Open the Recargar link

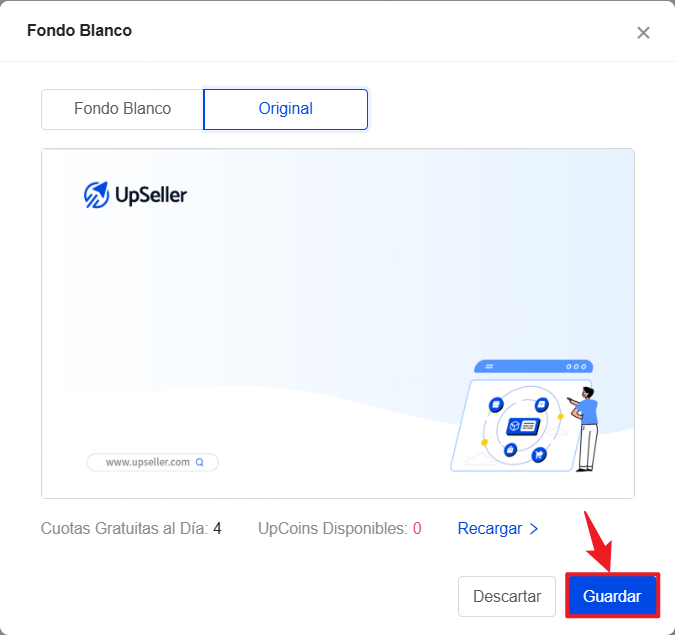tap(489, 528)
